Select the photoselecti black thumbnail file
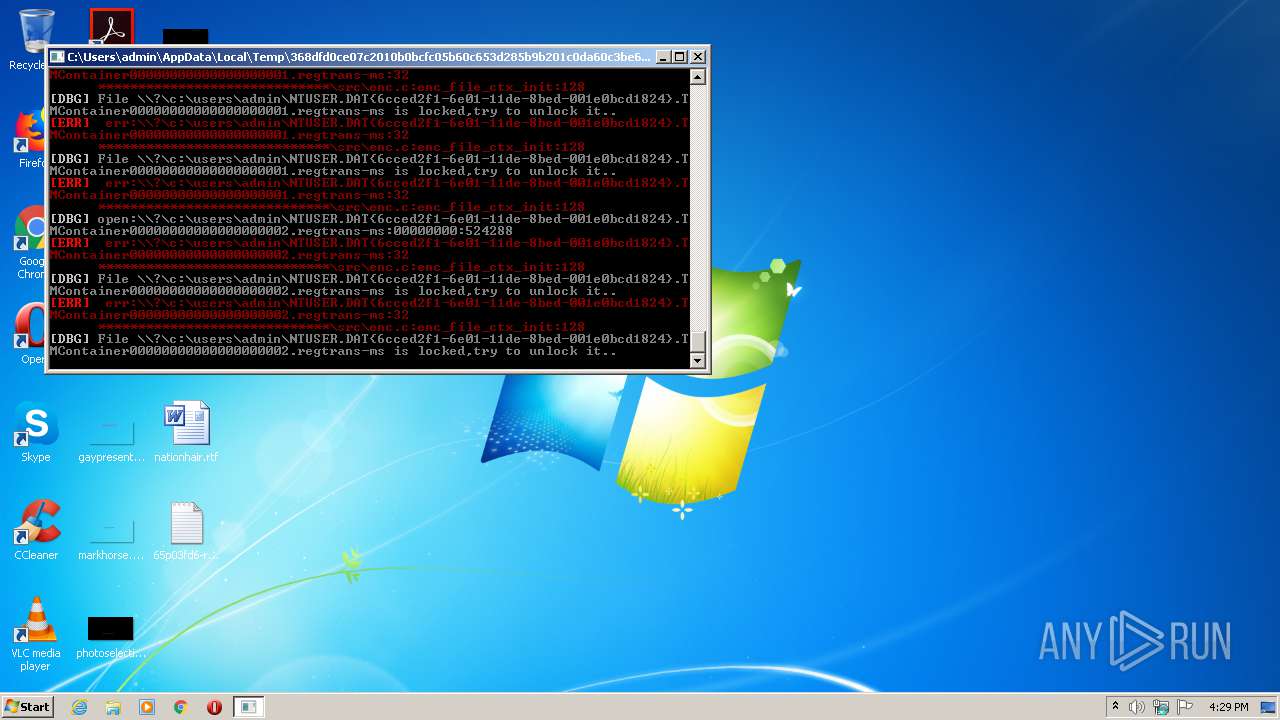The height and width of the screenshot is (720, 1280). point(111,638)
